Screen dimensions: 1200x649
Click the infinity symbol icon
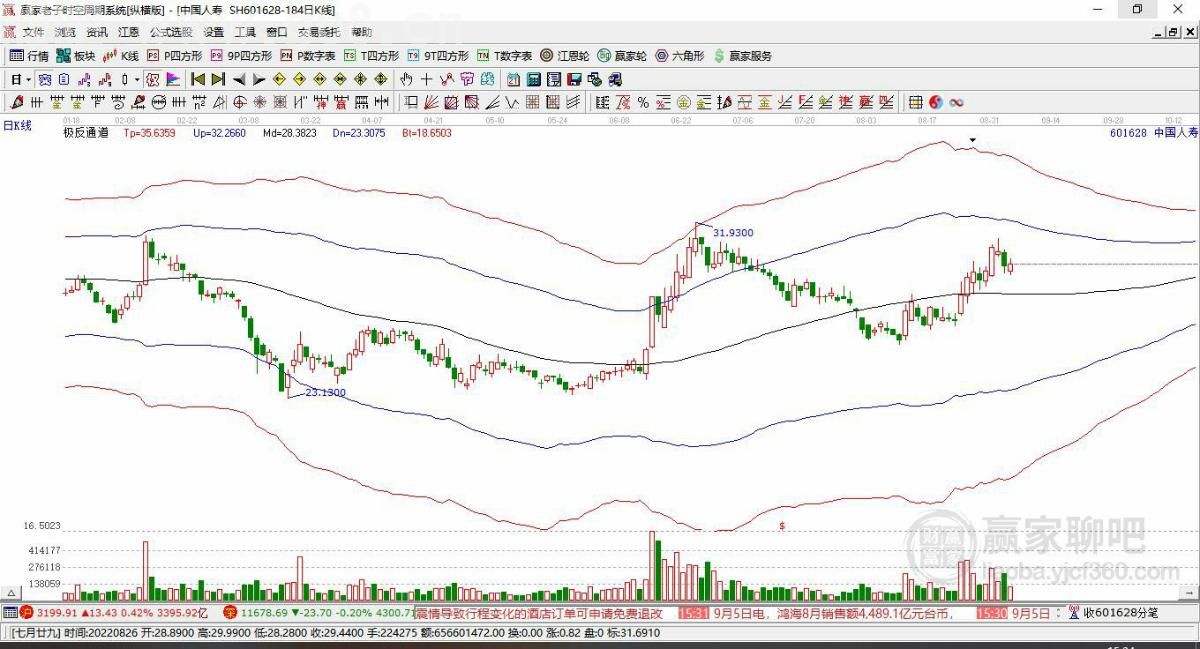click(x=956, y=102)
